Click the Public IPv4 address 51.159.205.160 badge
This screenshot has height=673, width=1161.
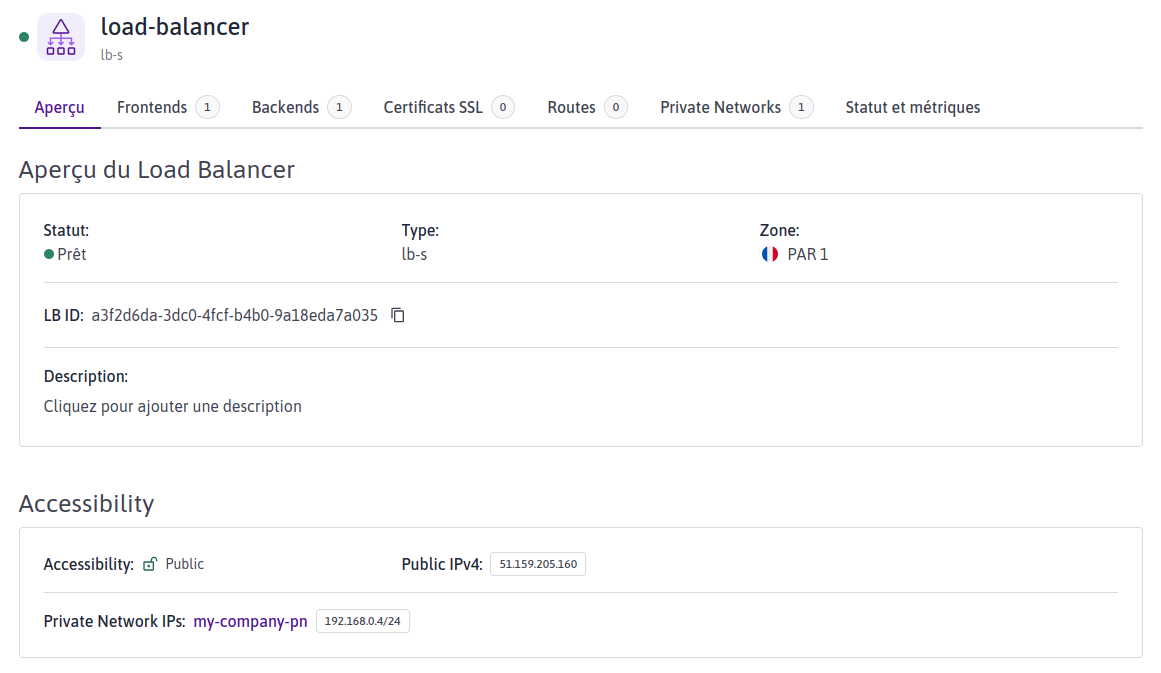[538, 564]
